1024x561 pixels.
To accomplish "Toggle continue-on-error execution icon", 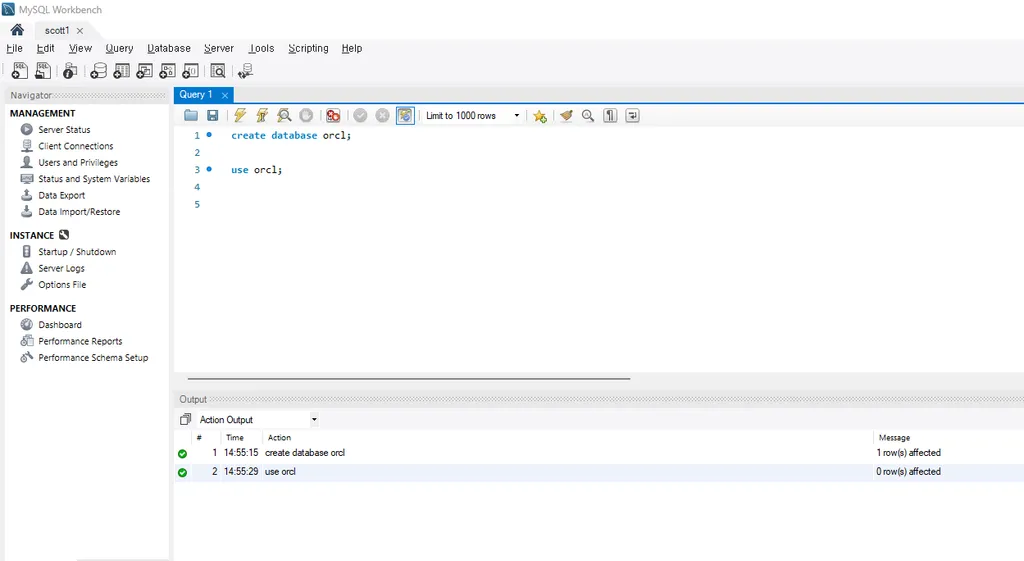I will [333, 116].
